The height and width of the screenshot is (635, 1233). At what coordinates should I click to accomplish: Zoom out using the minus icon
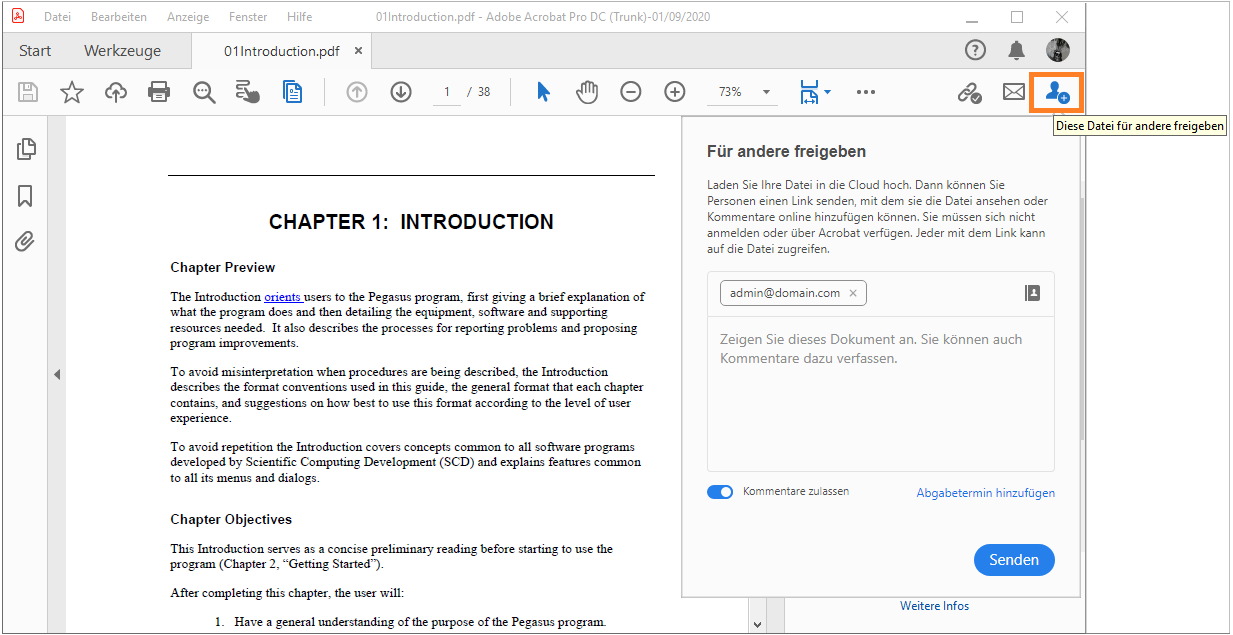coord(630,91)
